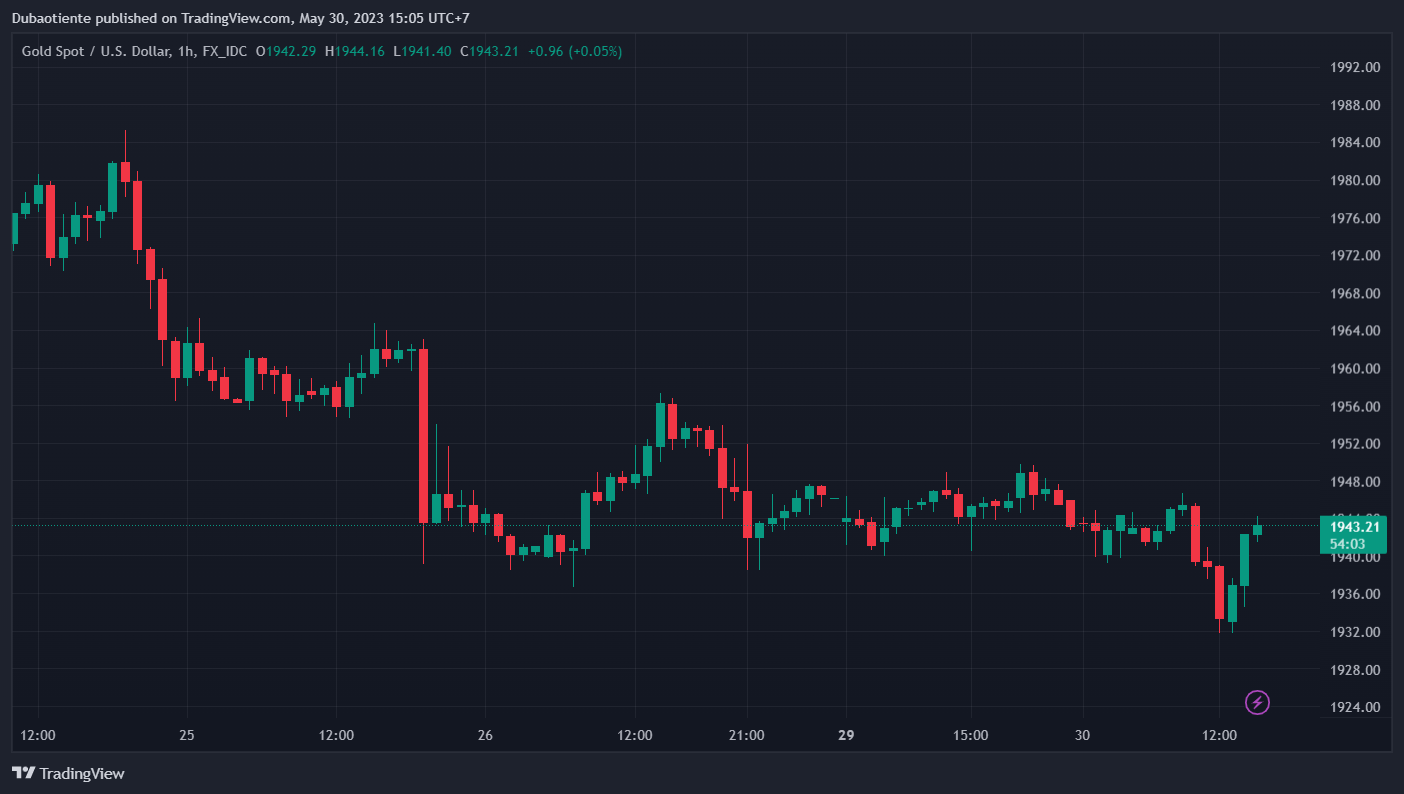Select the Gold Spot / U.S. Dollar title
The image size is (1404, 794).
98,51
